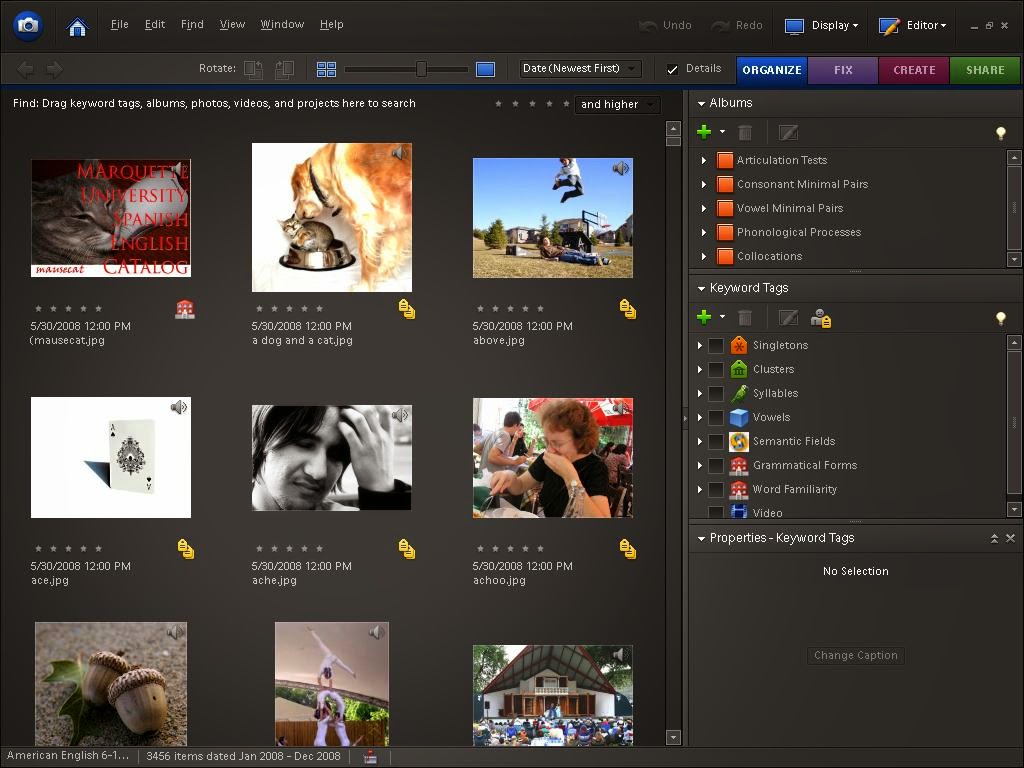Viewport: 1024px width, 768px height.
Task: Click the rotate left icon
Action: 253,69
